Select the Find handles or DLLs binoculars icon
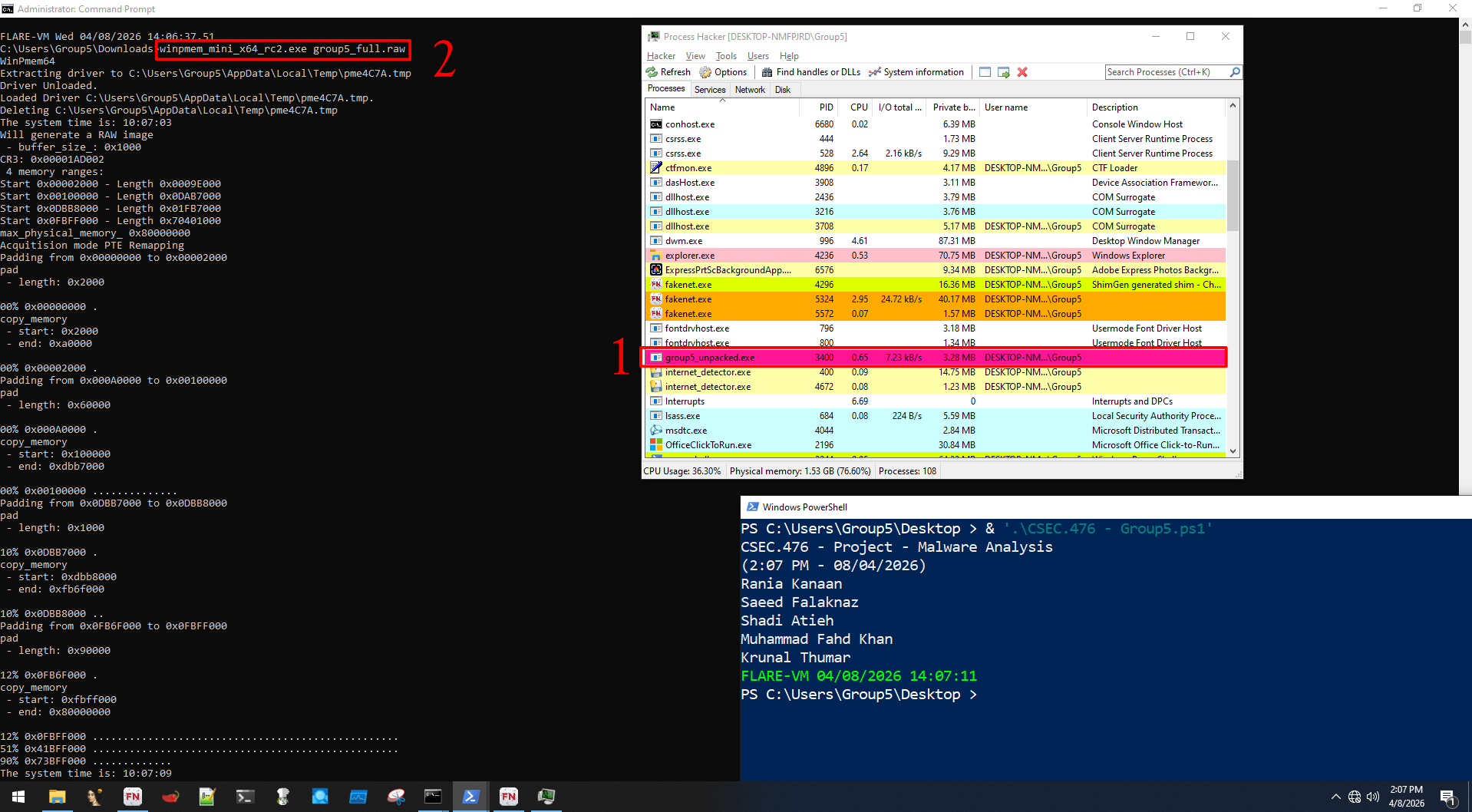The height and width of the screenshot is (812, 1472). 767,71
